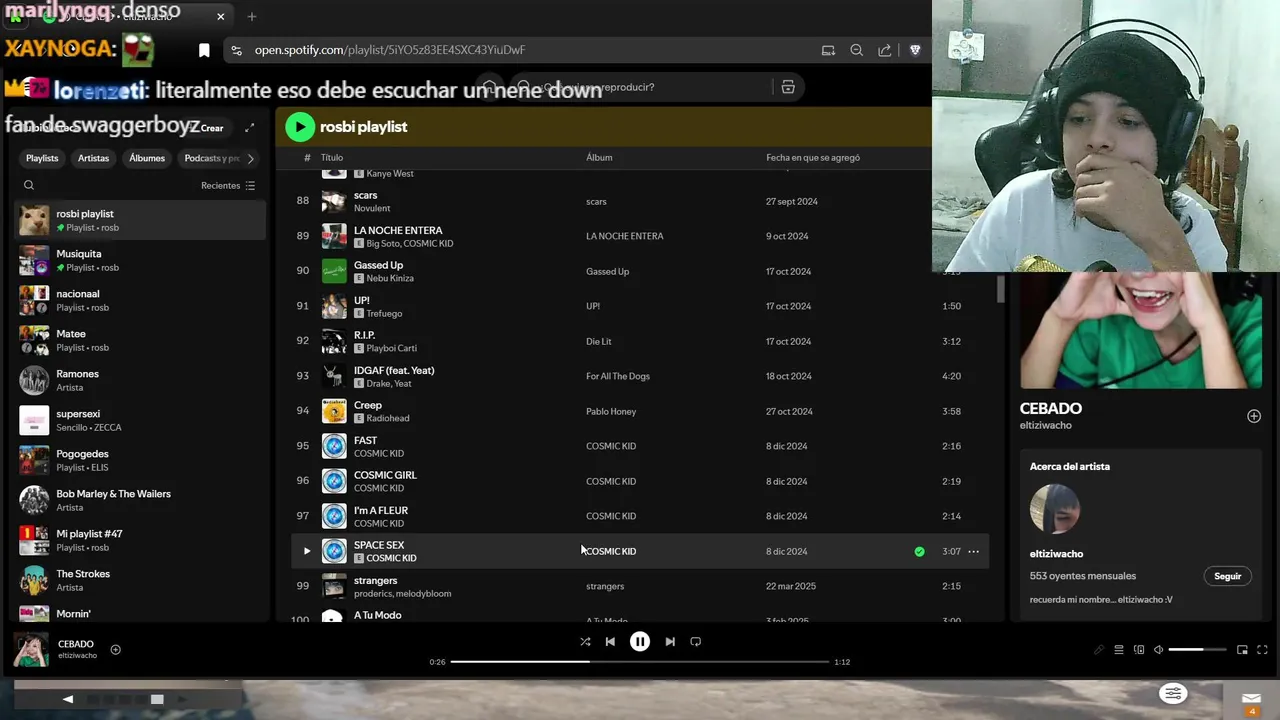The width and height of the screenshot is (1280, 720).
Task: Play the SPACE SEX track row button
Action: click(307, 551)
